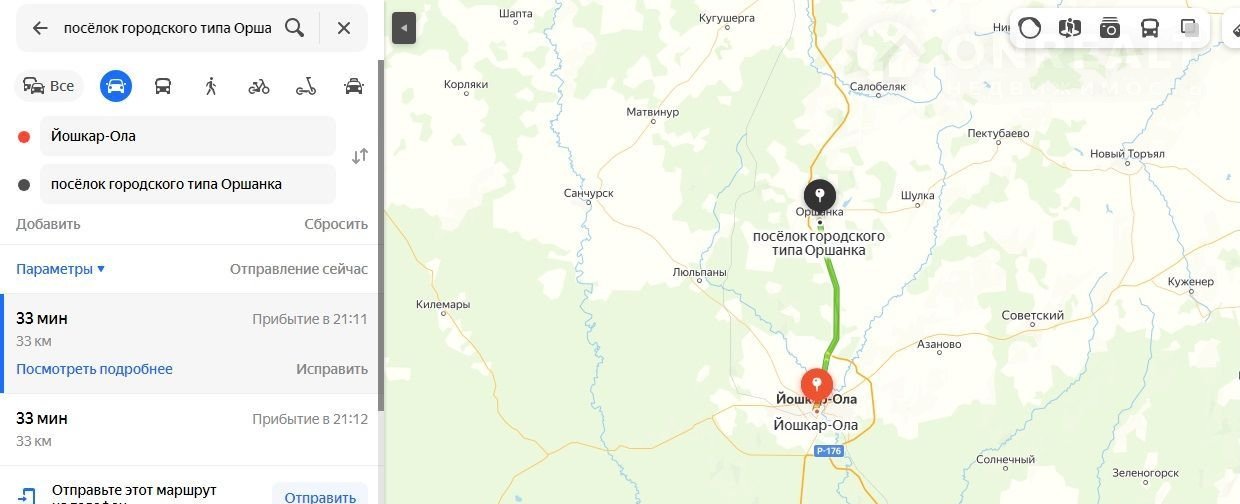Click the magnifier search icon
This screenshot has height=504, width=1240.
point(294,28)
